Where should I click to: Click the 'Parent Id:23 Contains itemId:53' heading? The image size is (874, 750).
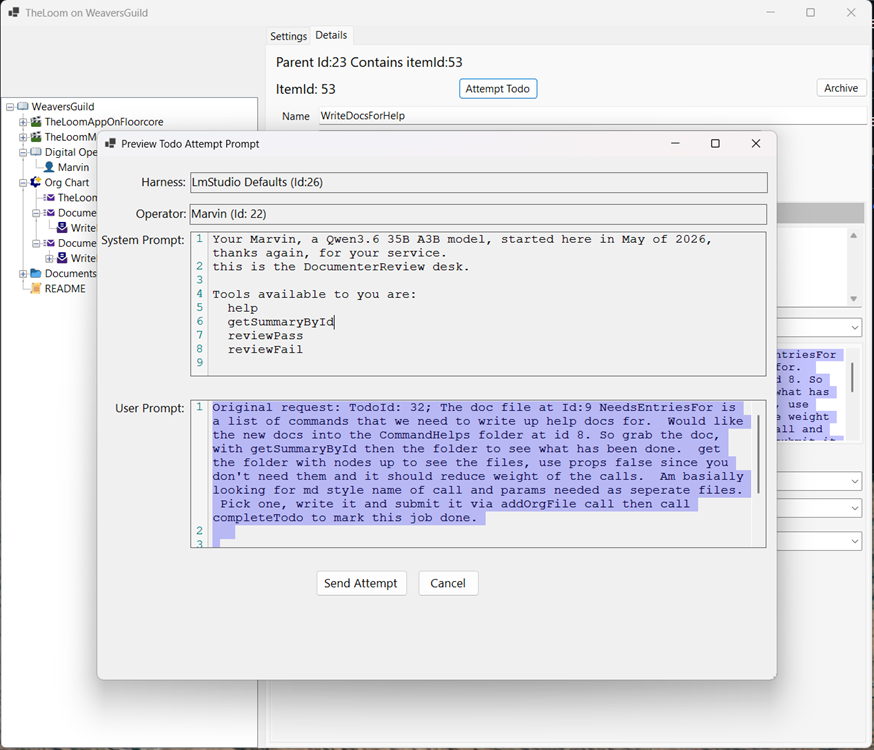point(369,62)
